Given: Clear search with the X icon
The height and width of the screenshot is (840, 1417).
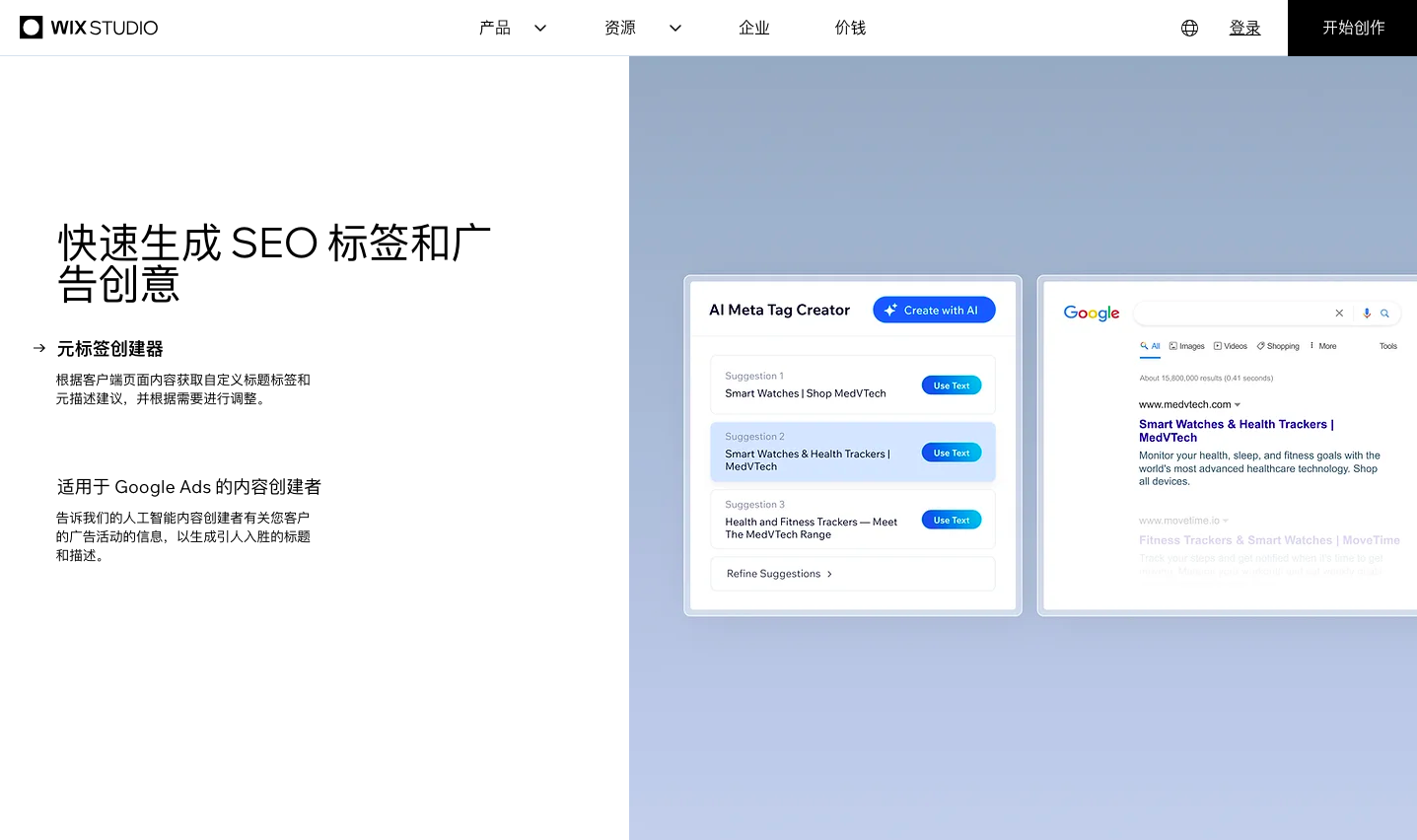Looking at the screenshot, I should (x=1339, y=314).
